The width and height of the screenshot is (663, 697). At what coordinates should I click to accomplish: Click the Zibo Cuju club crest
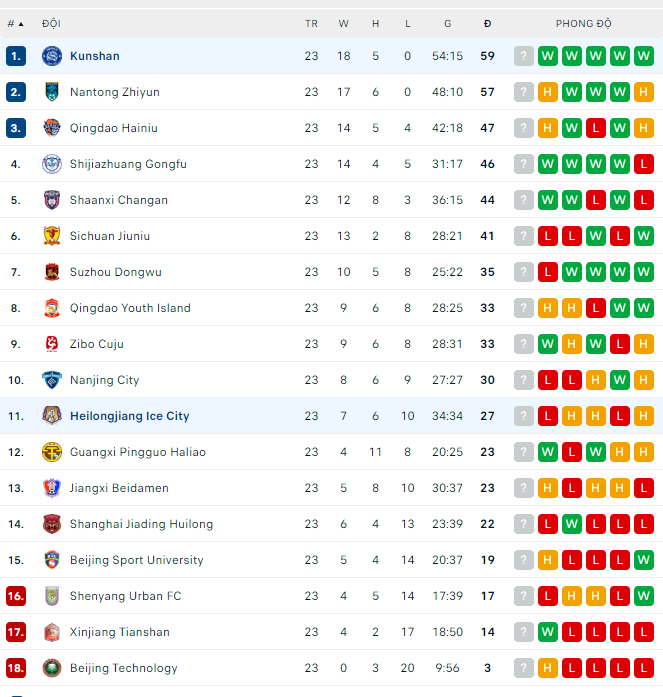(x=52, y=344)
